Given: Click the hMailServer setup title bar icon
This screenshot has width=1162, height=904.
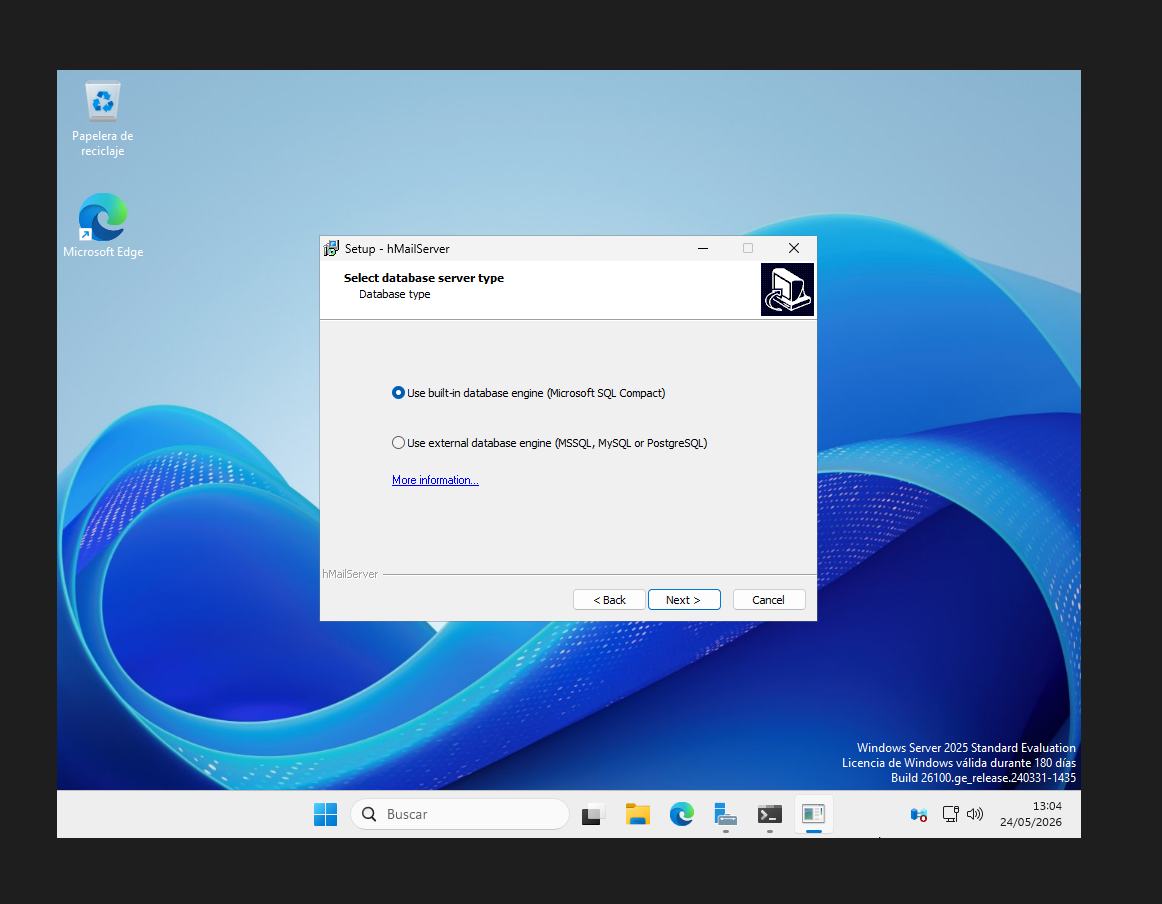Looking at the screenshot, I should click(331, 248).
